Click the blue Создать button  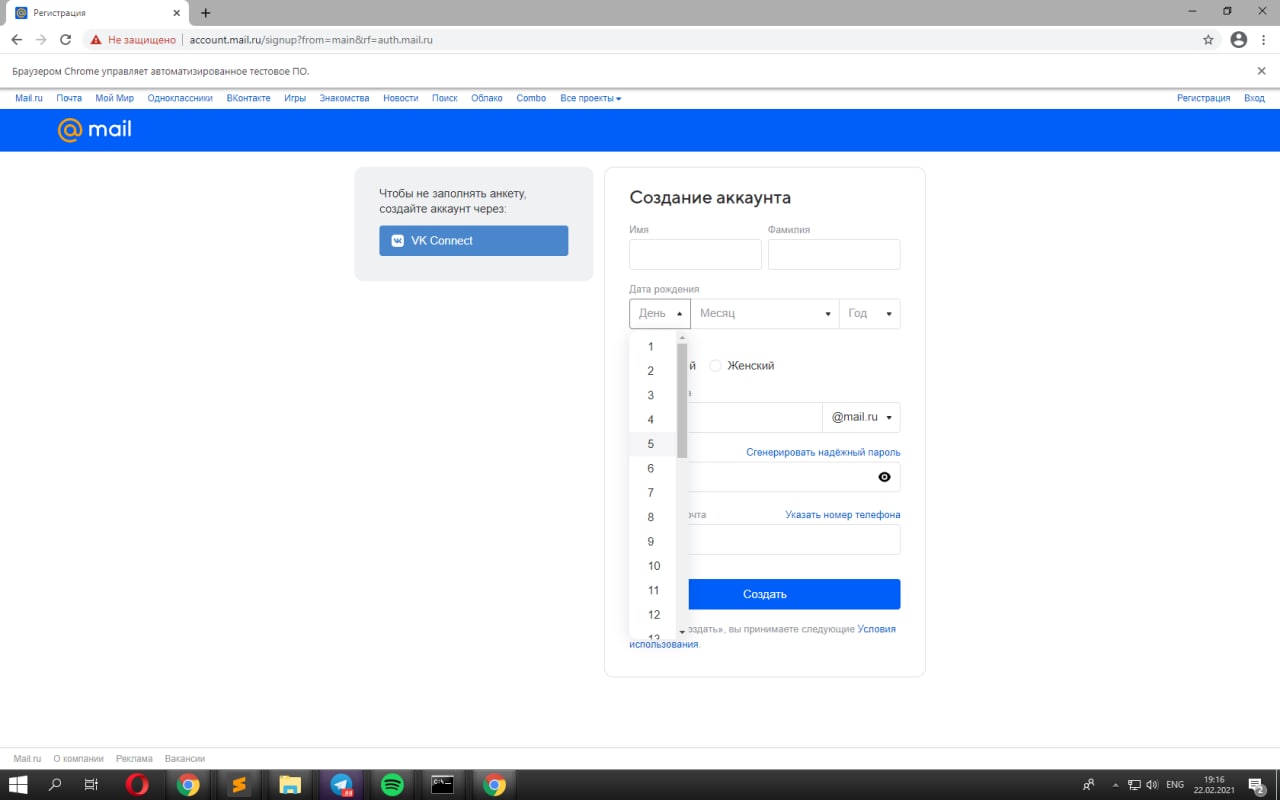point(765,594)
